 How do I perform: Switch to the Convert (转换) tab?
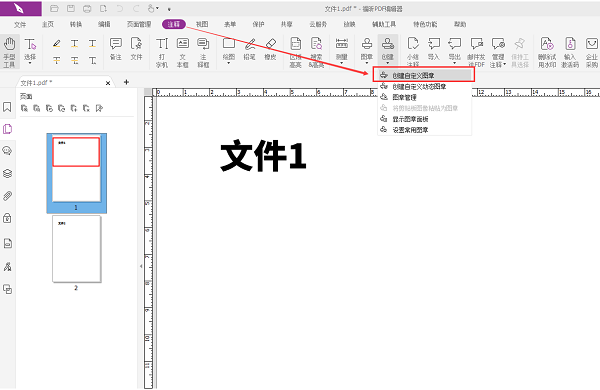[x=76, y=24]
